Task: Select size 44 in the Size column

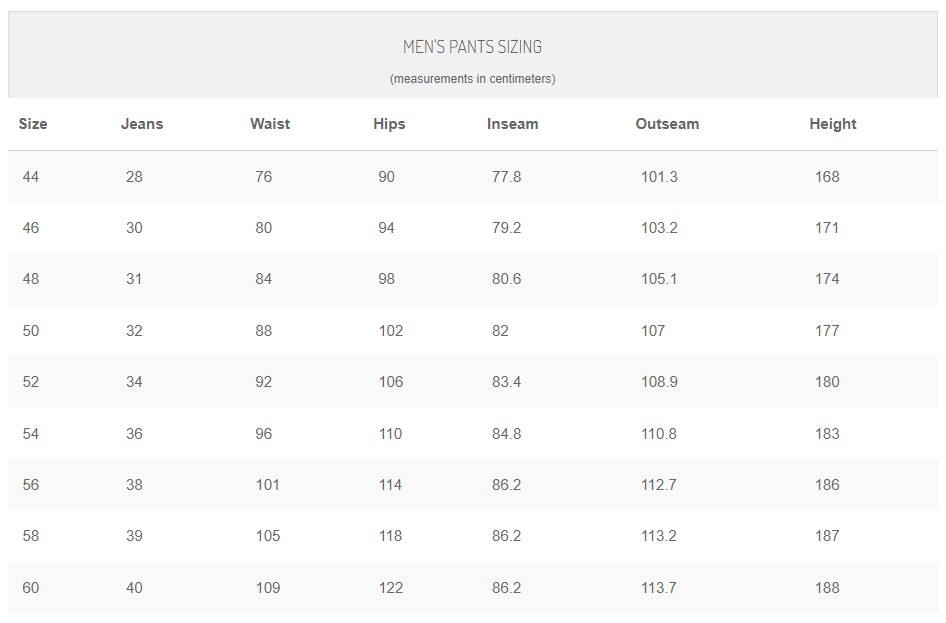Action: 31,177
